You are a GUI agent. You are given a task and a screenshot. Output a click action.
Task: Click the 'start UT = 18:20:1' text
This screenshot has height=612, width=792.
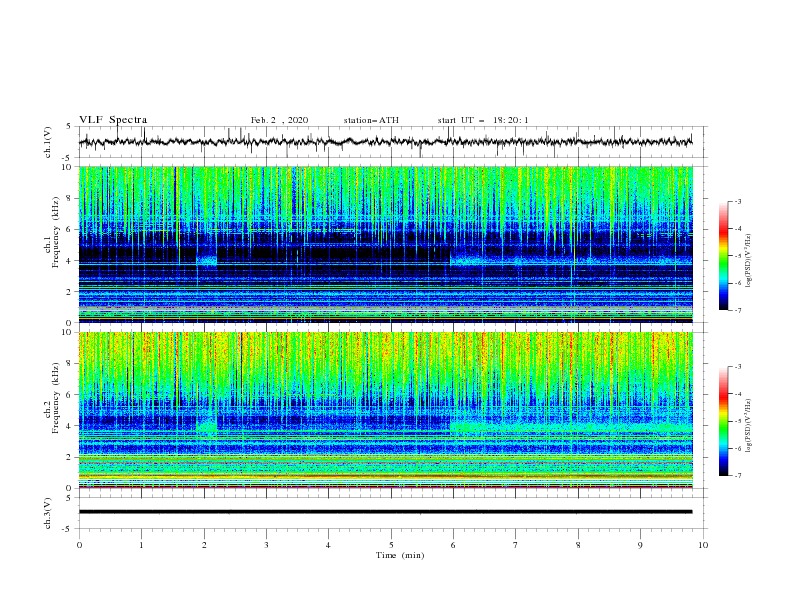point(483,120)
